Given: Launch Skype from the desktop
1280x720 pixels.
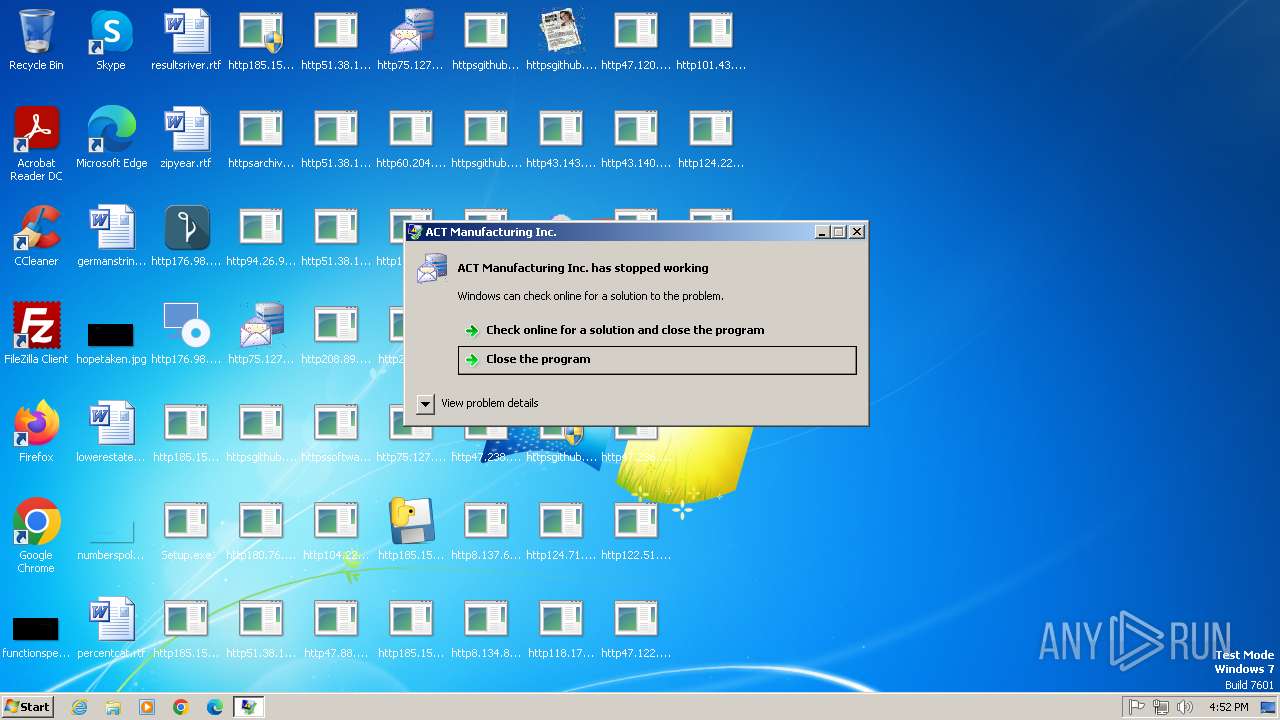Looking at the screenshot, I should point(111,40).
